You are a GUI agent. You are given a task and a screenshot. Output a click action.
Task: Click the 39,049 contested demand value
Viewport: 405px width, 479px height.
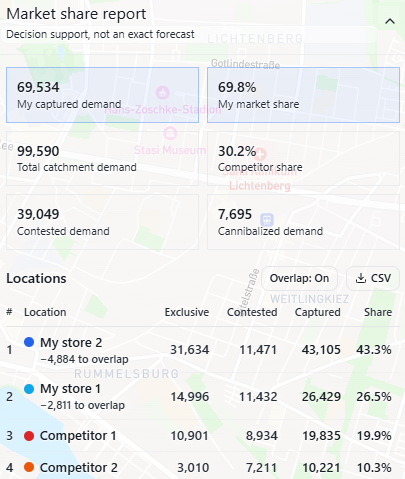click(38, 214)
